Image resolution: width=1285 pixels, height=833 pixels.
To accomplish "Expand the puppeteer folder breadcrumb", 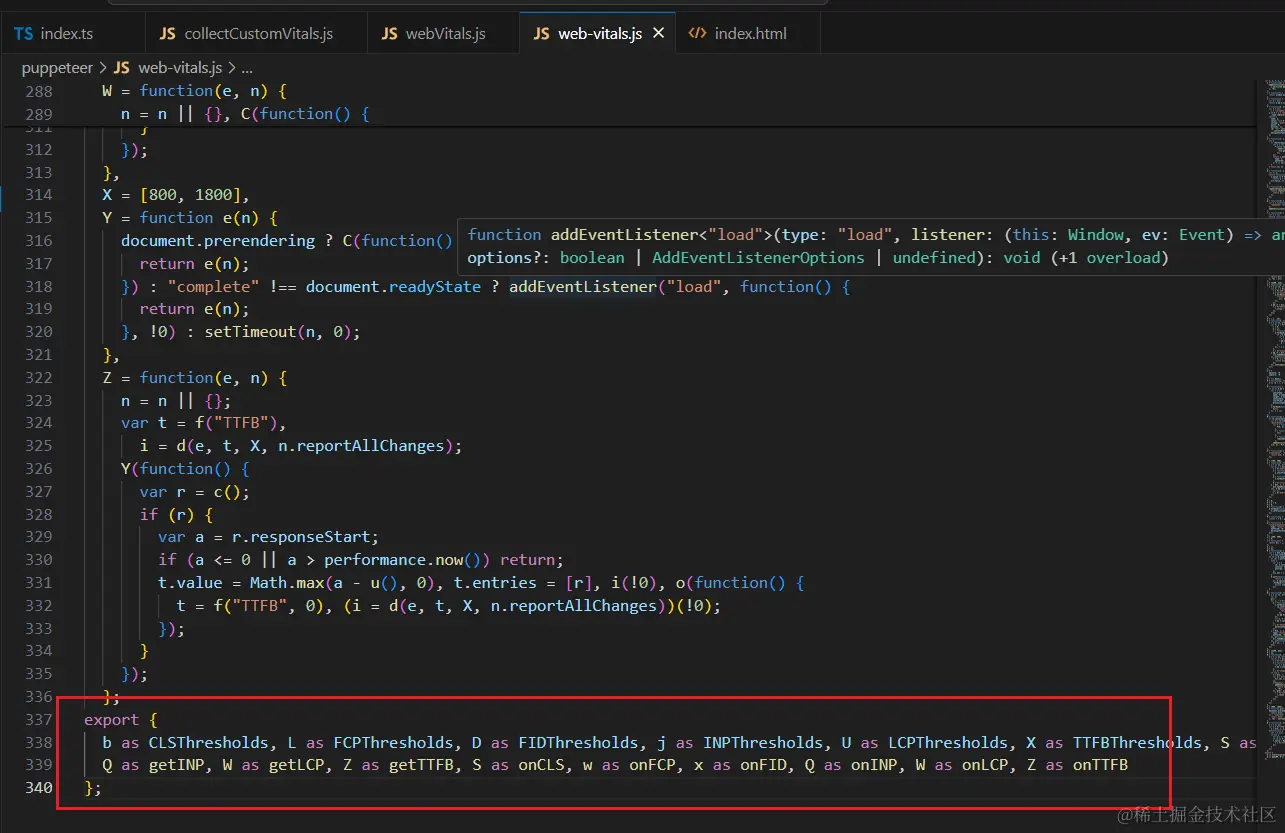I will point(57,68).
